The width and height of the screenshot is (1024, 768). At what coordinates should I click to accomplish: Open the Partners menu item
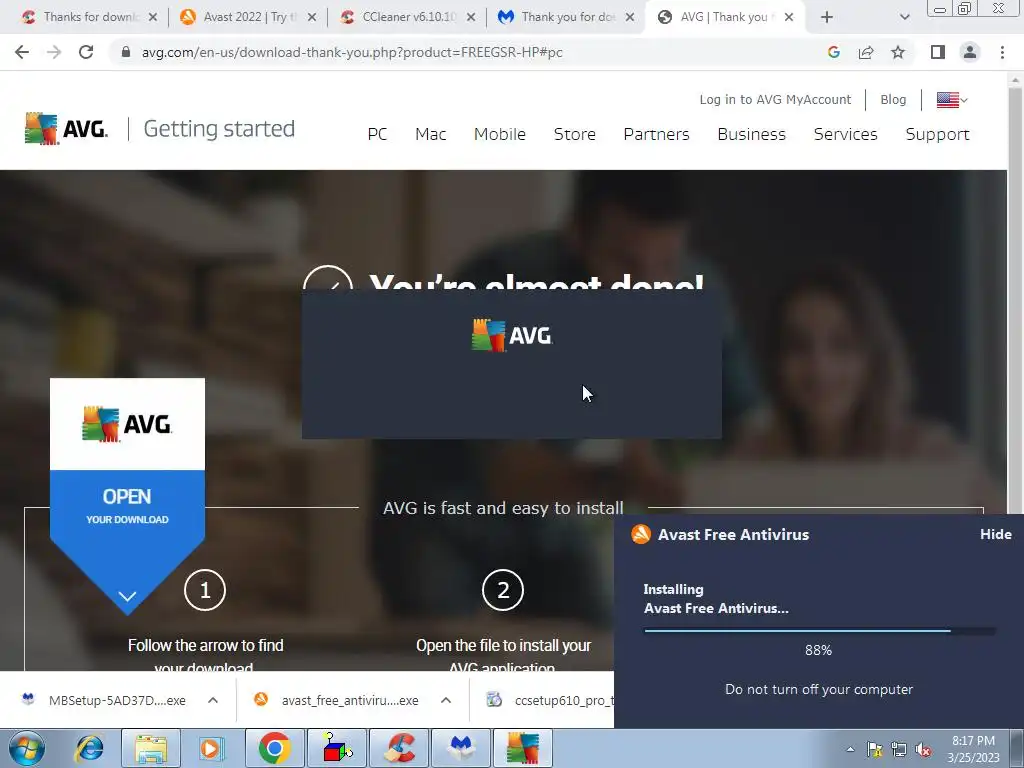pyautogui.click(x=656, y=135)
